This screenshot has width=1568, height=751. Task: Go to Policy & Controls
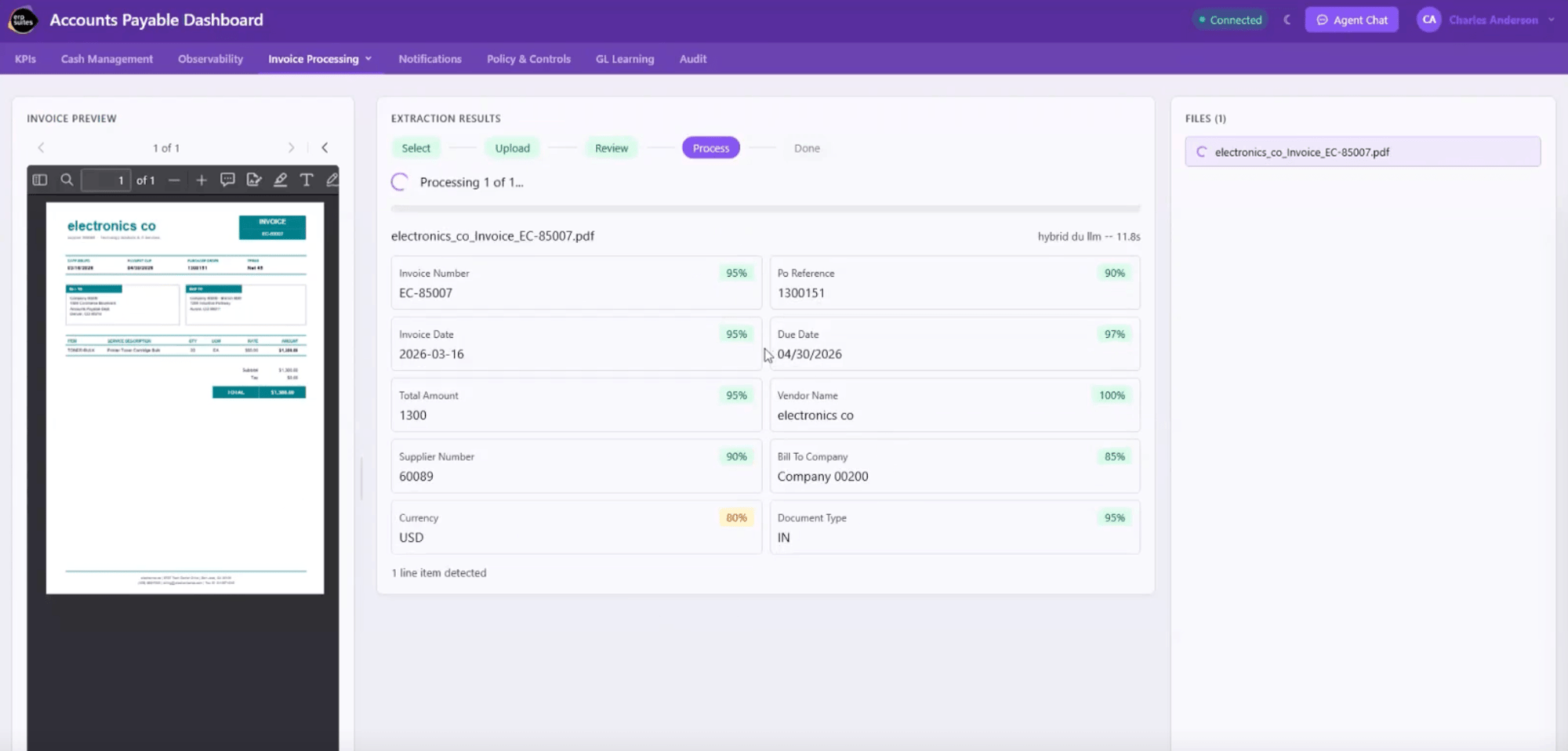pos(528,59)
